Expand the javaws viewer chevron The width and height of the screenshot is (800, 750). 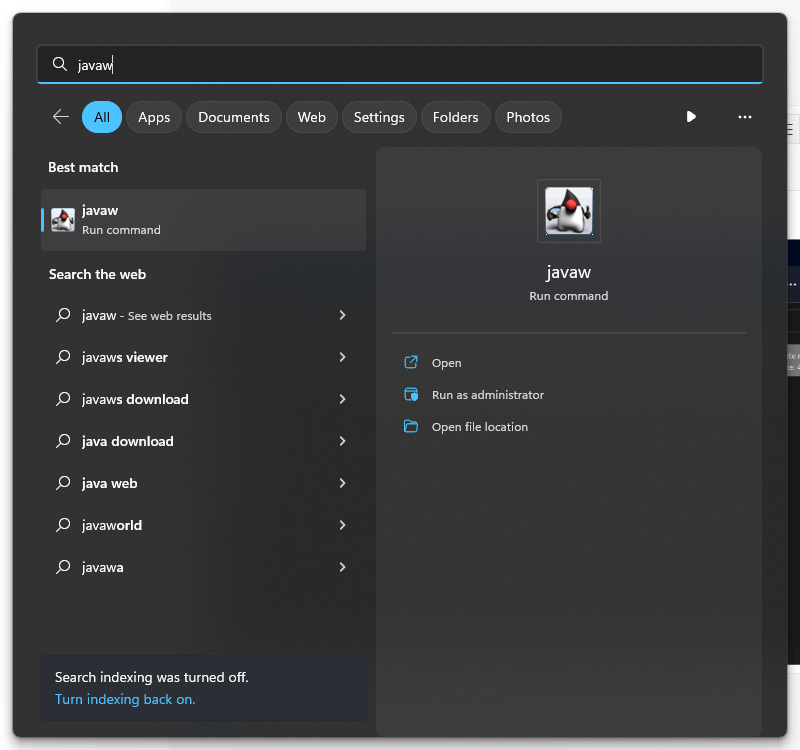click(x=342, y=357)
